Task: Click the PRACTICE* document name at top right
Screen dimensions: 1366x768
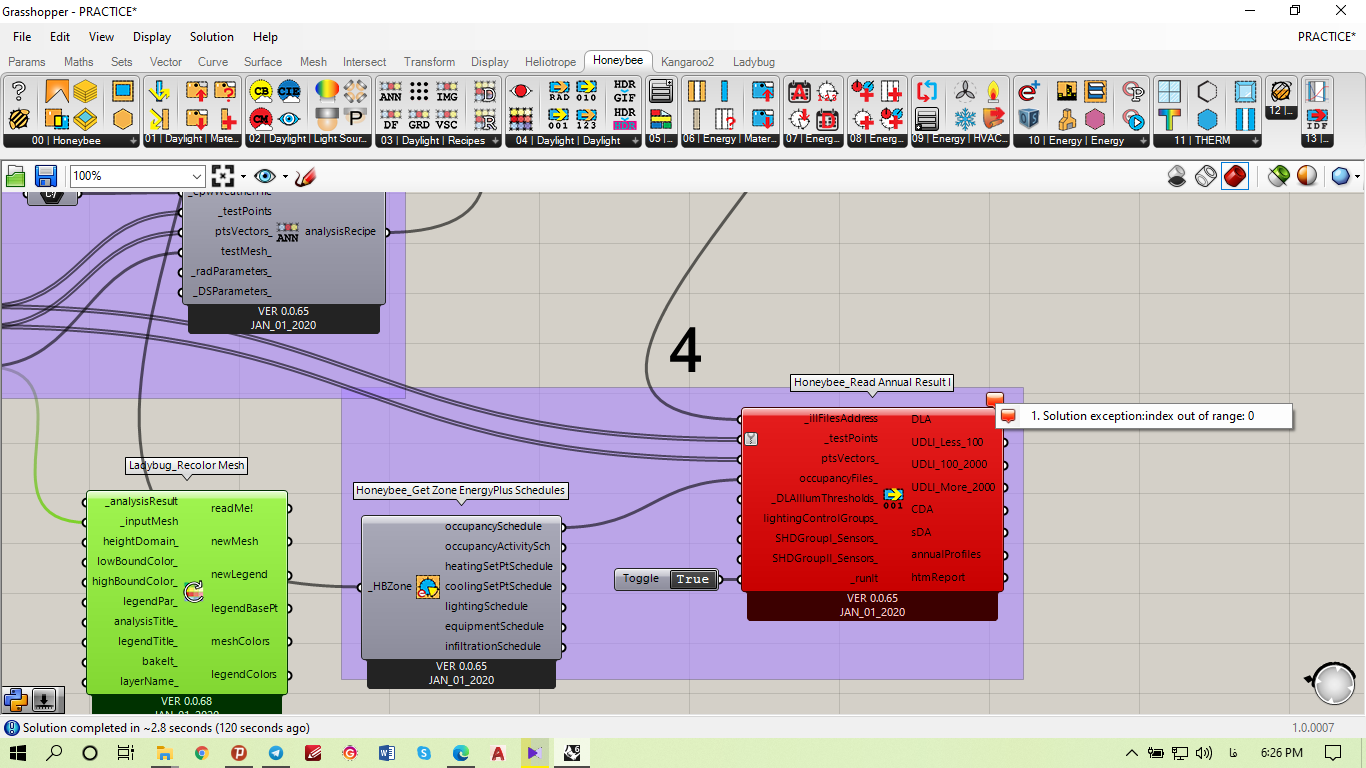Action: 1327,37
